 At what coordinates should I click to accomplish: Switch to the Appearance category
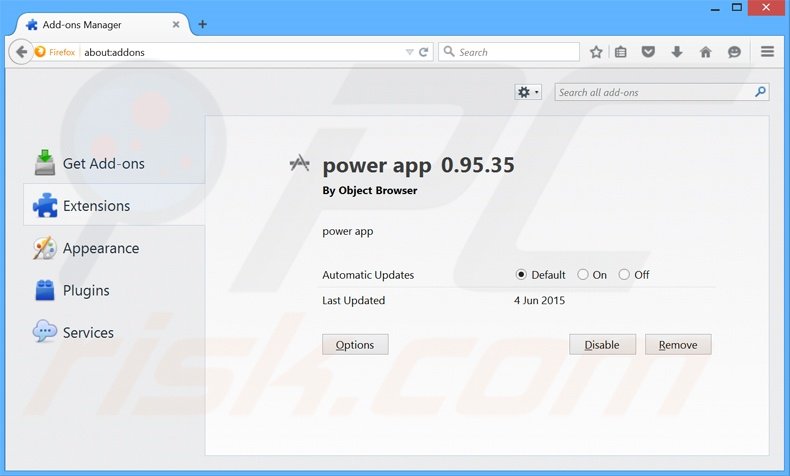(114, 248)
